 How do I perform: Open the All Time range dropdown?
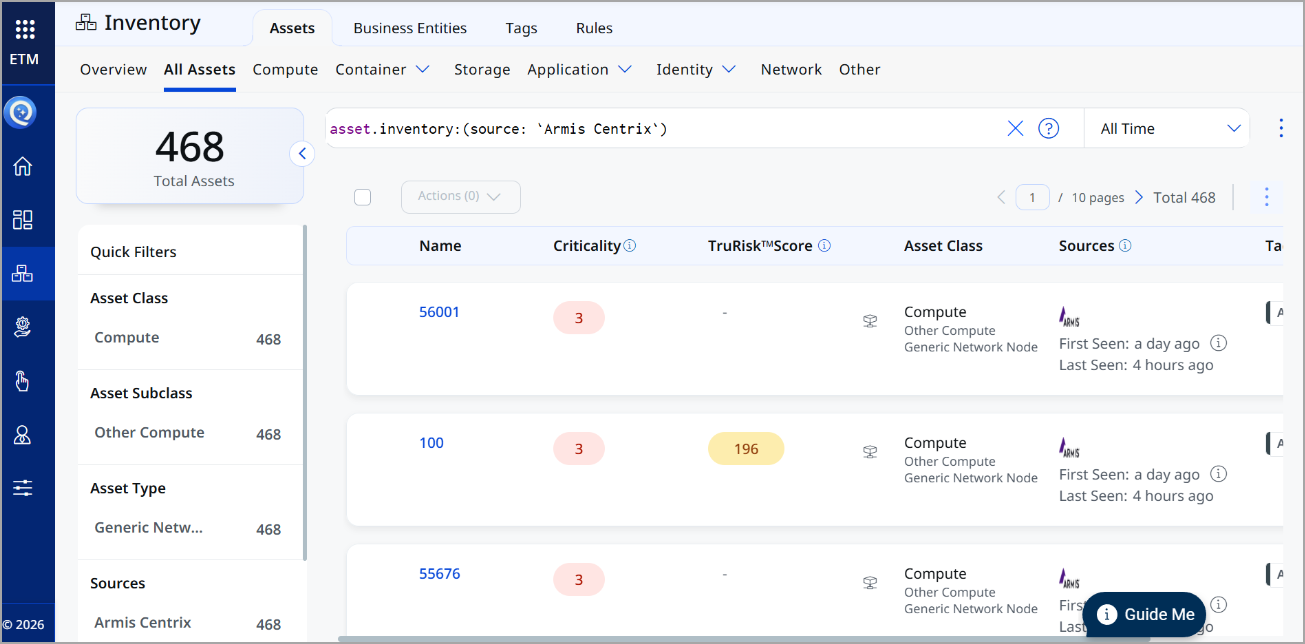click(x=1167, y=128)
